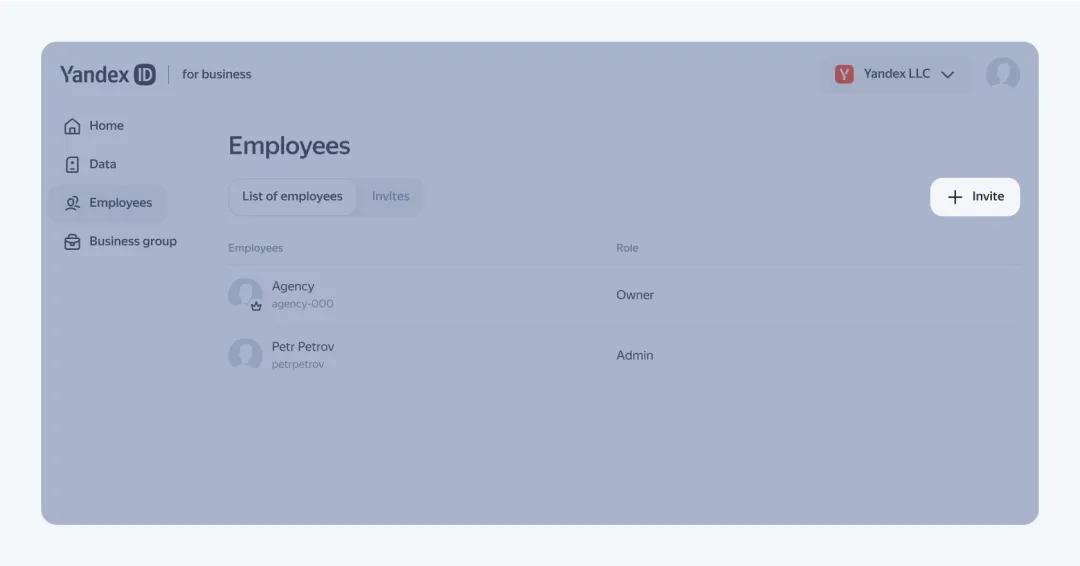Click the Owner role cell
The height and width of the screenshot is (566, 1080).
635,295
